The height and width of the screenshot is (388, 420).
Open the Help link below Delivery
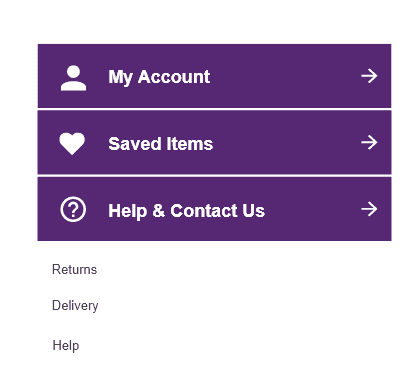pos(66,345)
